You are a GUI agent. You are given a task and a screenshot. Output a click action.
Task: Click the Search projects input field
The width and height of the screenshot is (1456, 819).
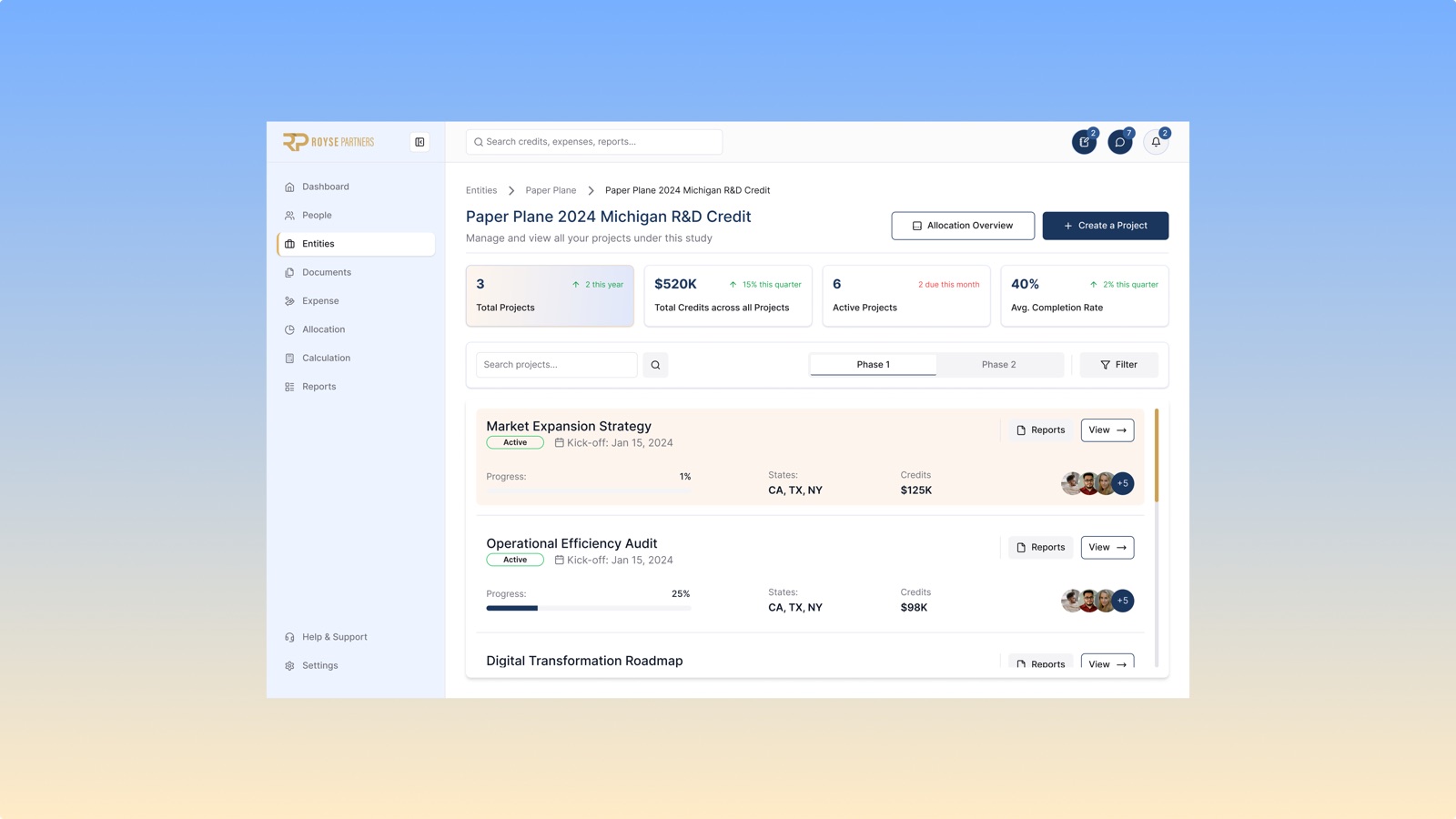(x=557, y=365)
